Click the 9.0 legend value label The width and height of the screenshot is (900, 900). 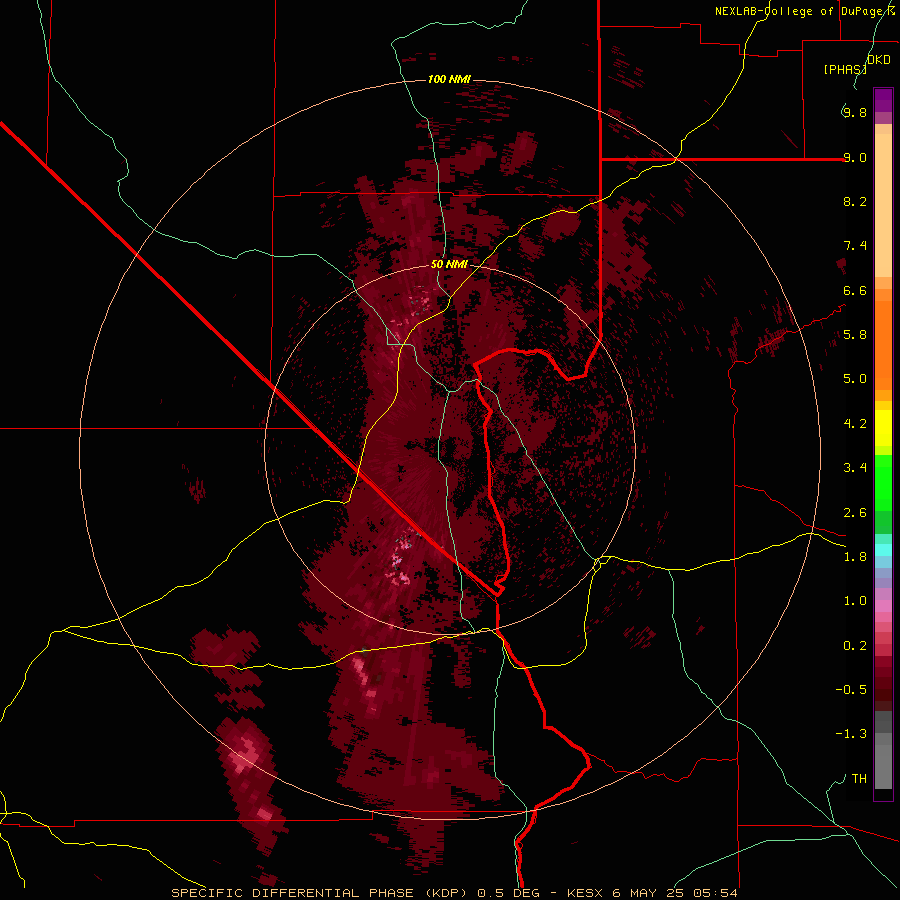[855, 157]
